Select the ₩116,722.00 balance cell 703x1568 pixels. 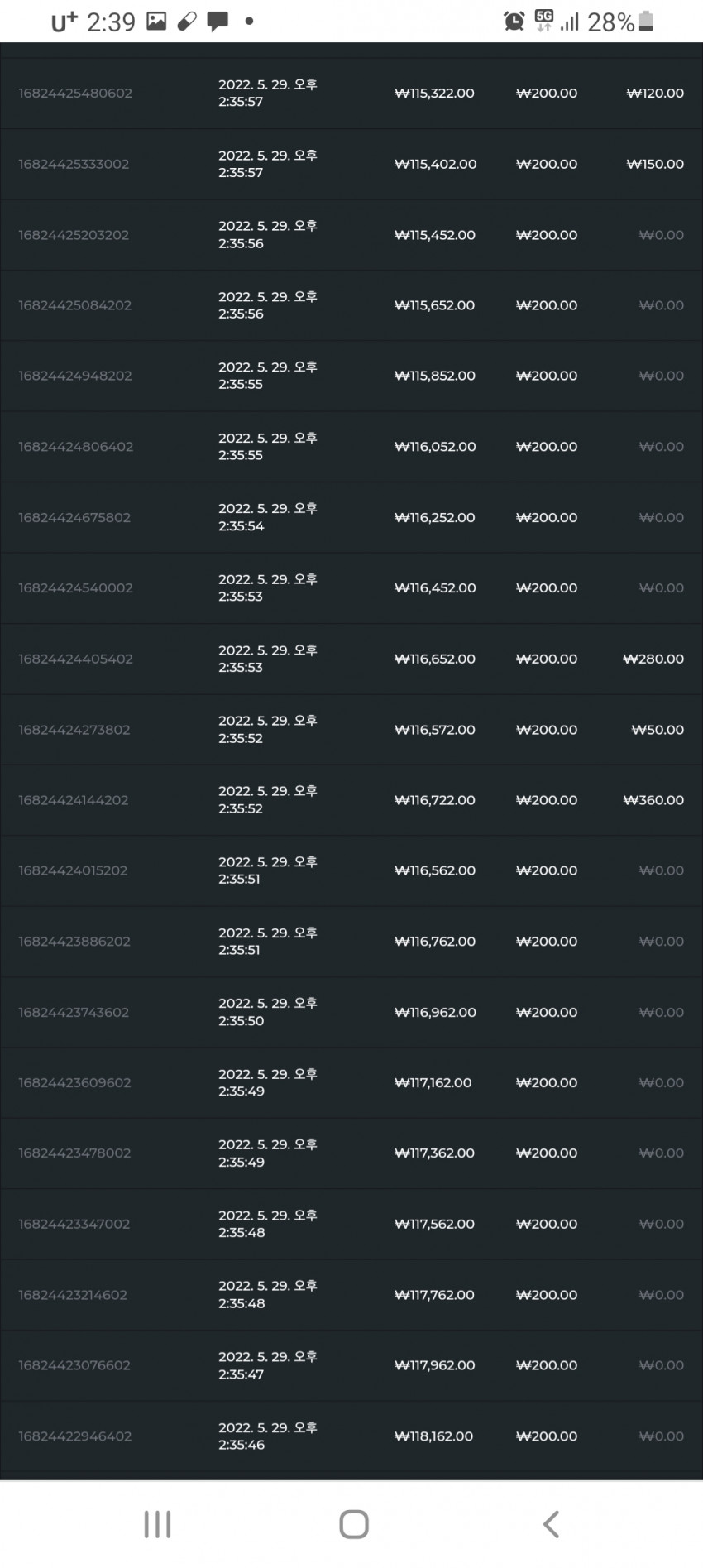coord(435,800)
